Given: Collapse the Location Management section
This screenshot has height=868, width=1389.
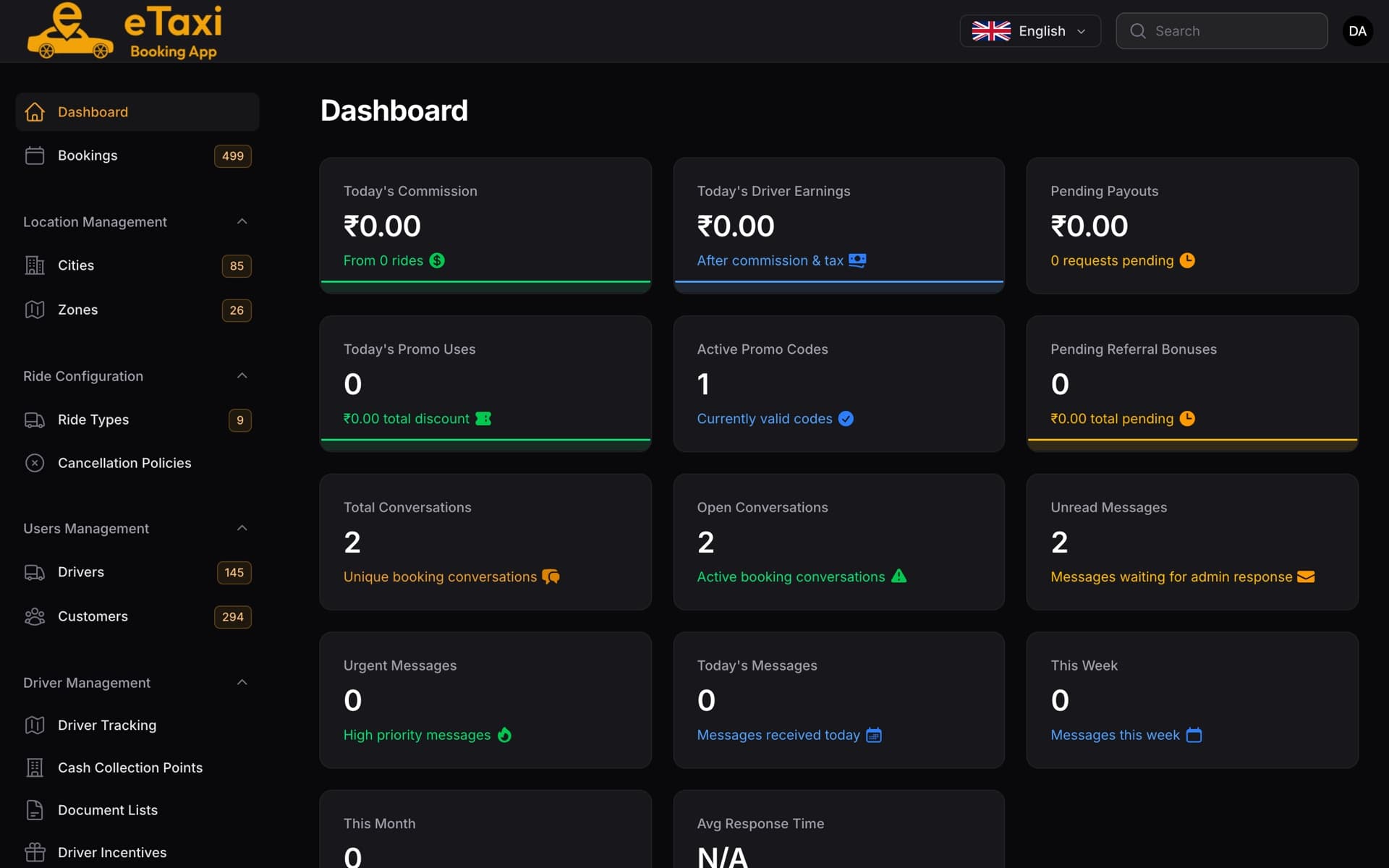Looking at the screenshot, I should pyautogui.click(x=242, y=221).
